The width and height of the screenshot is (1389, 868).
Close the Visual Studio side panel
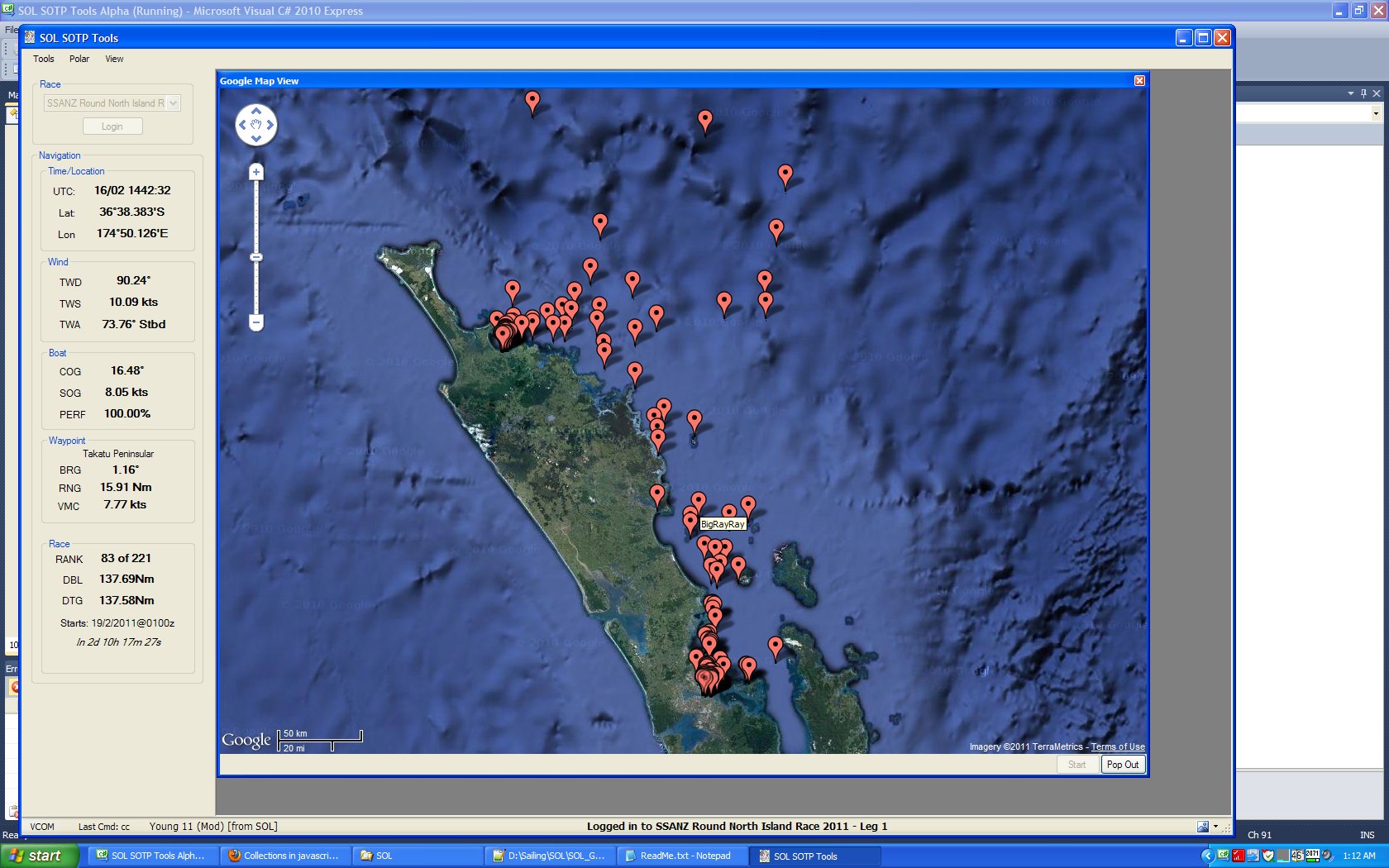[1377, 93]
